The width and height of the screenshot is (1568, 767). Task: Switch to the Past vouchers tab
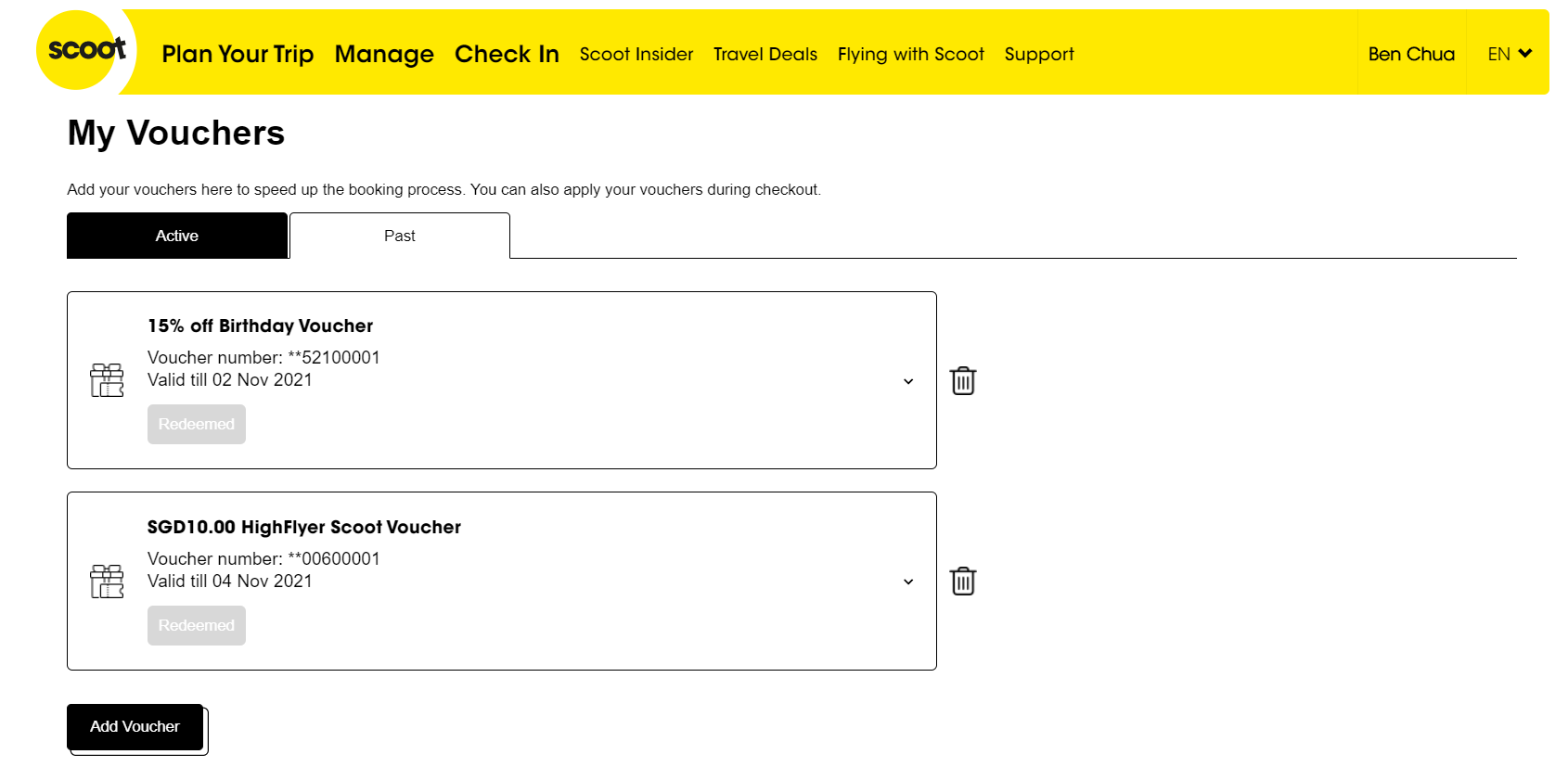pos(400,236)
